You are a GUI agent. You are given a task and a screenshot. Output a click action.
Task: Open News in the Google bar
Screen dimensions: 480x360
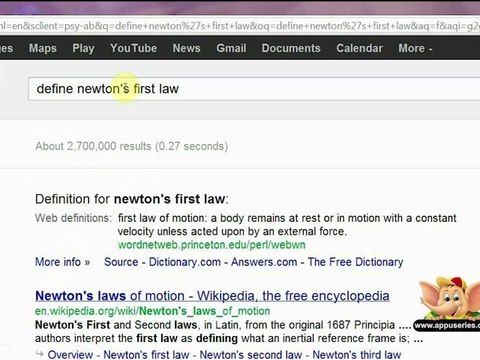[x=186, y=48]
